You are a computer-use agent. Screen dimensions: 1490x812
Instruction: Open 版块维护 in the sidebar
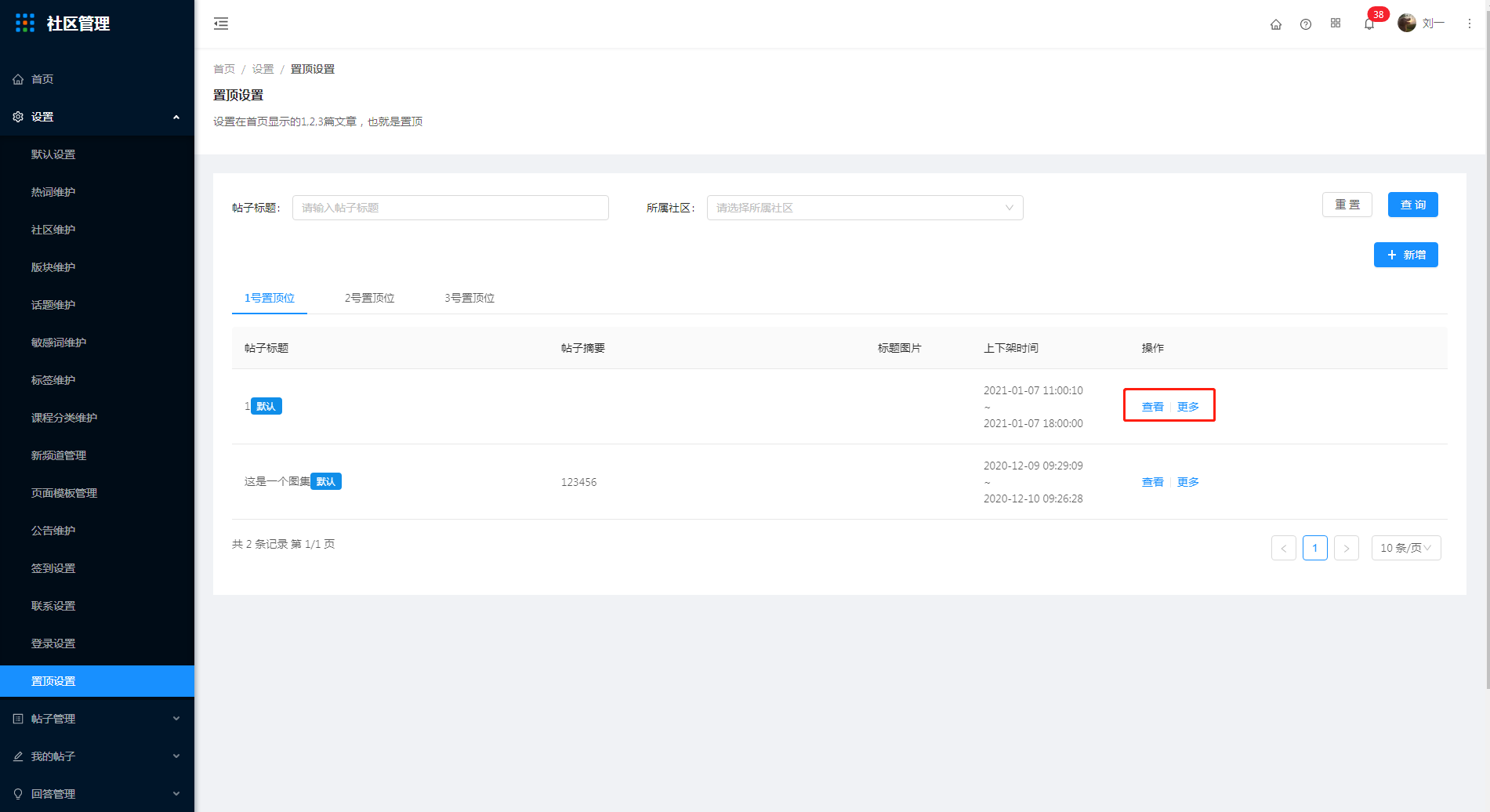53,267
